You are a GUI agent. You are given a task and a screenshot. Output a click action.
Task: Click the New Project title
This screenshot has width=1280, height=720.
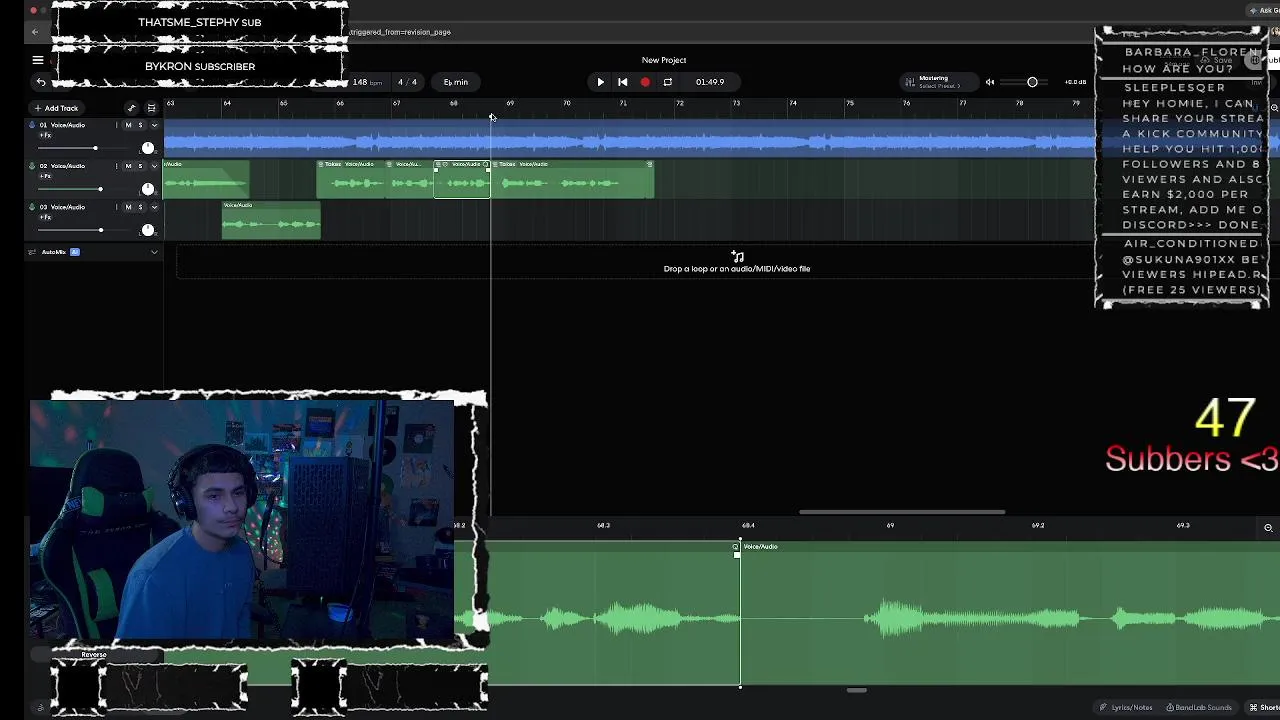click(664, 60)
